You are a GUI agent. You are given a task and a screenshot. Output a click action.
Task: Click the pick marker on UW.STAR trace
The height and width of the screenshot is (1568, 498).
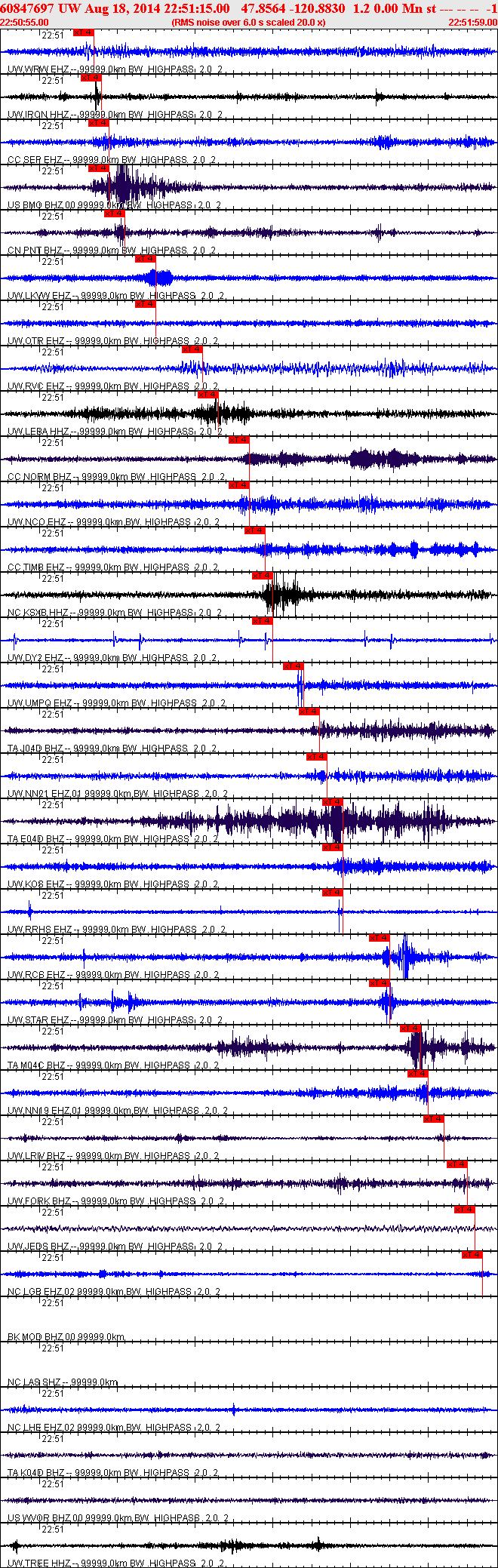(379, 983)
